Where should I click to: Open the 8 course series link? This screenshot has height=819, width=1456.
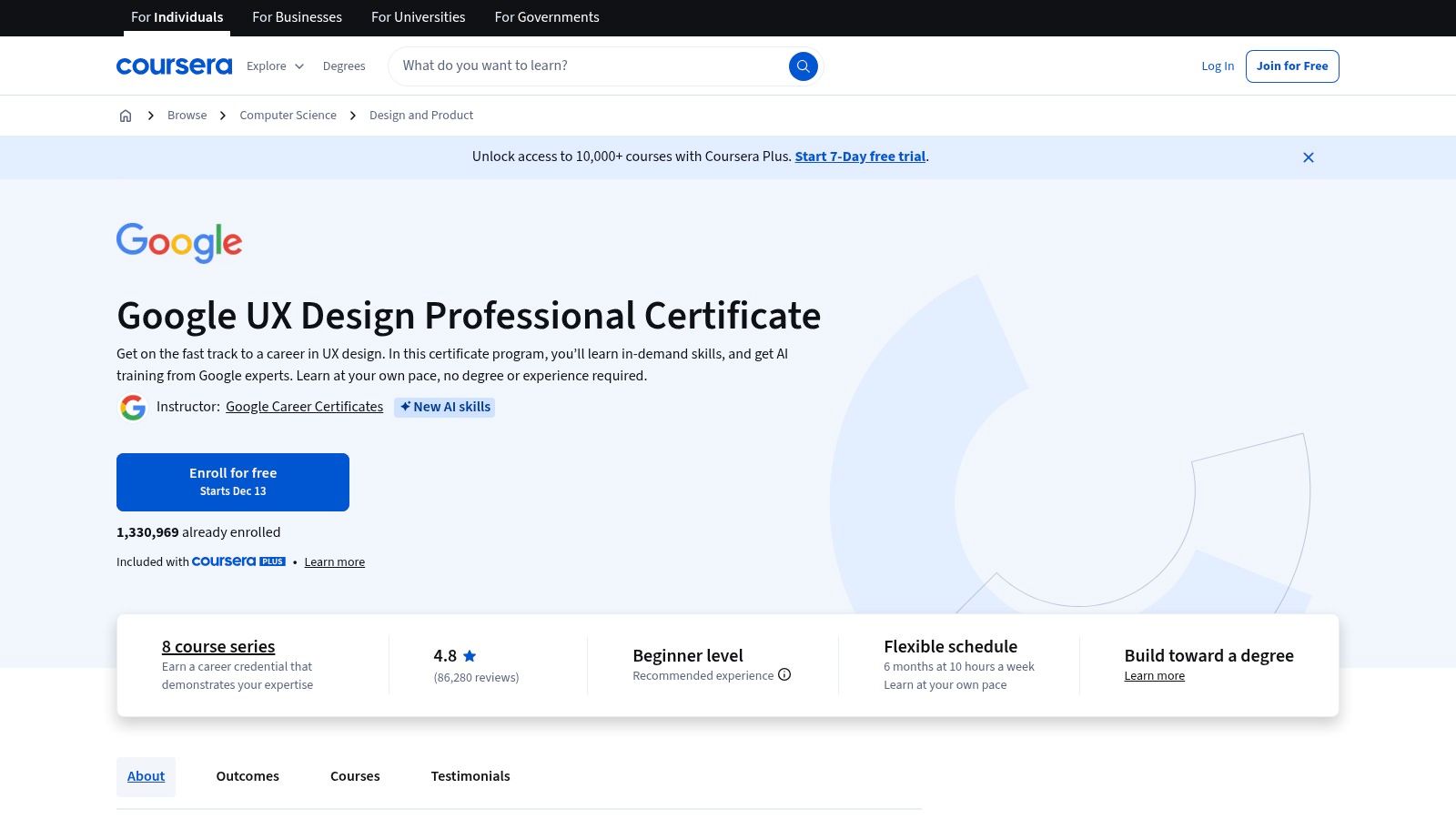[x=217, y=646]
